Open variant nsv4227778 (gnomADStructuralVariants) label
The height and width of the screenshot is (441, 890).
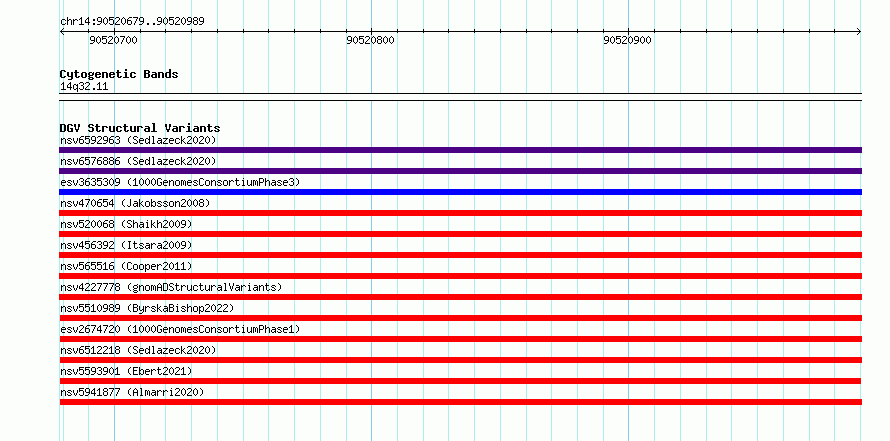coord(171,287)
